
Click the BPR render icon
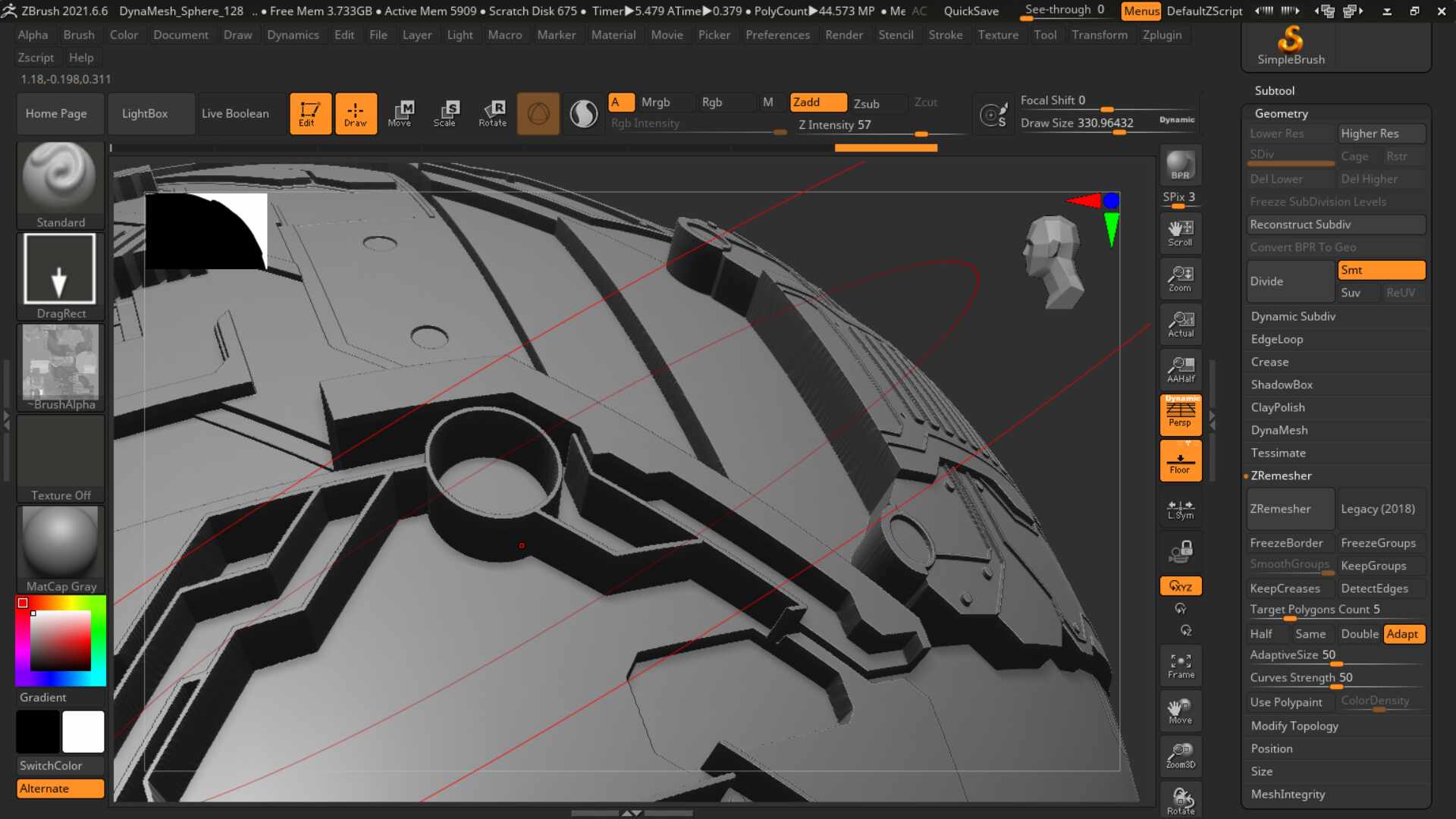coord(1180,166)
